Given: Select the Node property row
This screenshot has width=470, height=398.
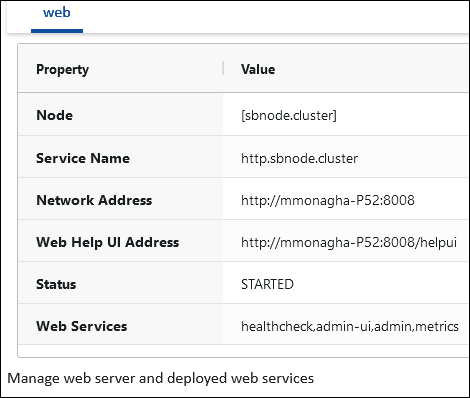Looking at the screenshot, I should click(243, 115).
